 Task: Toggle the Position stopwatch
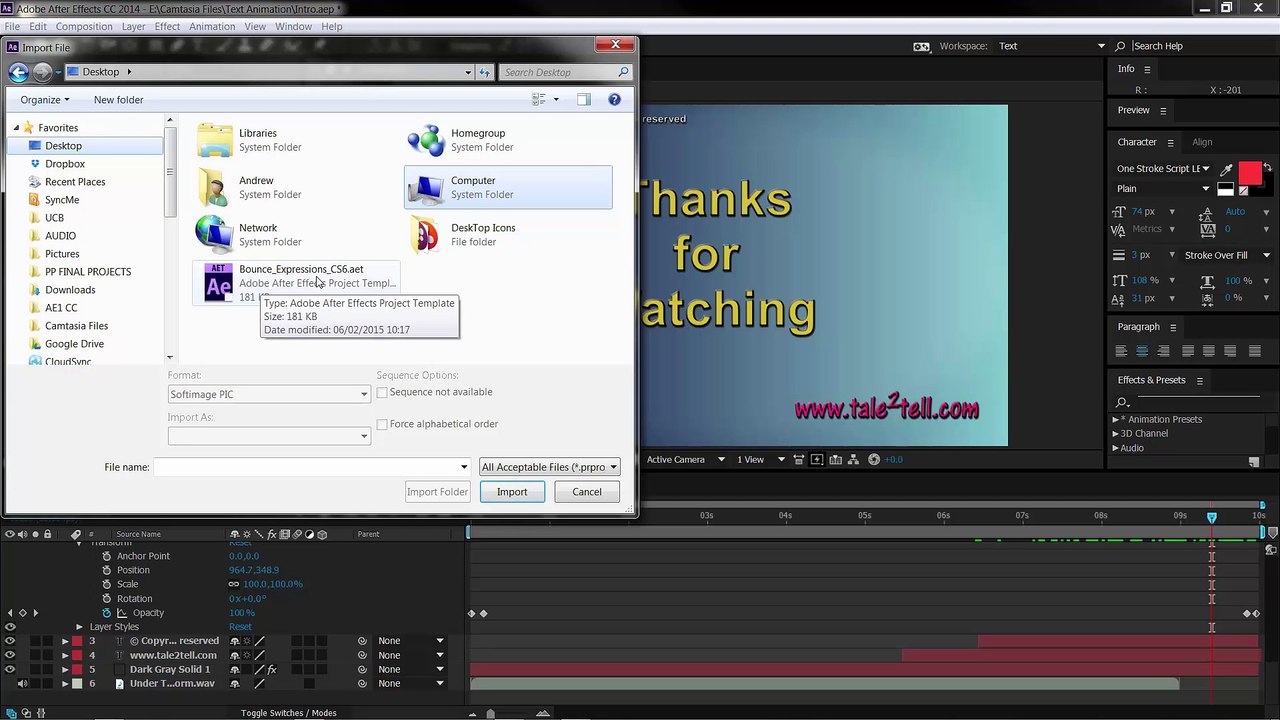(x=107, y=570)
